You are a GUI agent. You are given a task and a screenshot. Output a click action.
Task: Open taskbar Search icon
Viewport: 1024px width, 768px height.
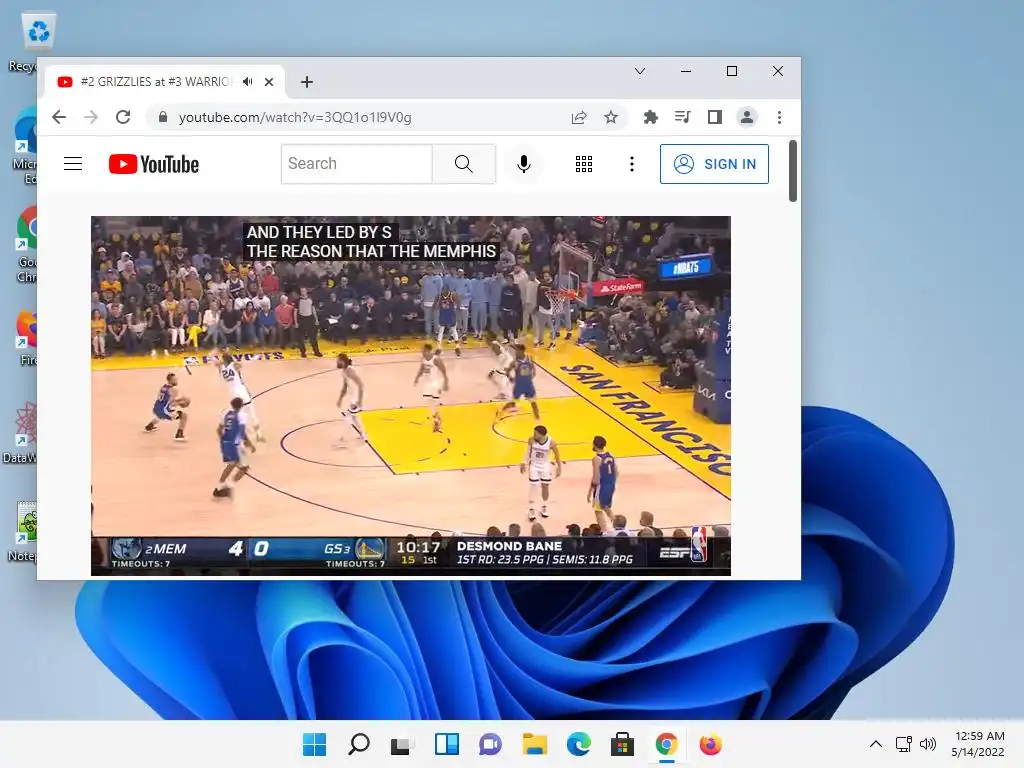coord(359,744)
